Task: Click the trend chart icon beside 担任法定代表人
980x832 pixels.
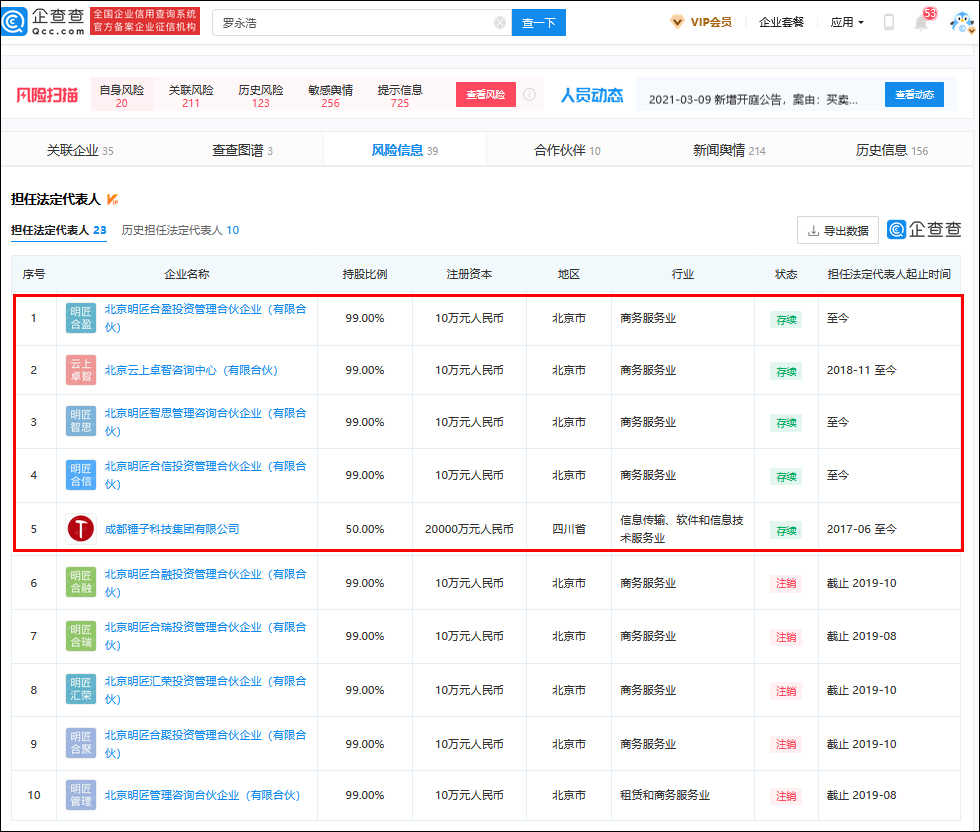Action: click(114, 199)
